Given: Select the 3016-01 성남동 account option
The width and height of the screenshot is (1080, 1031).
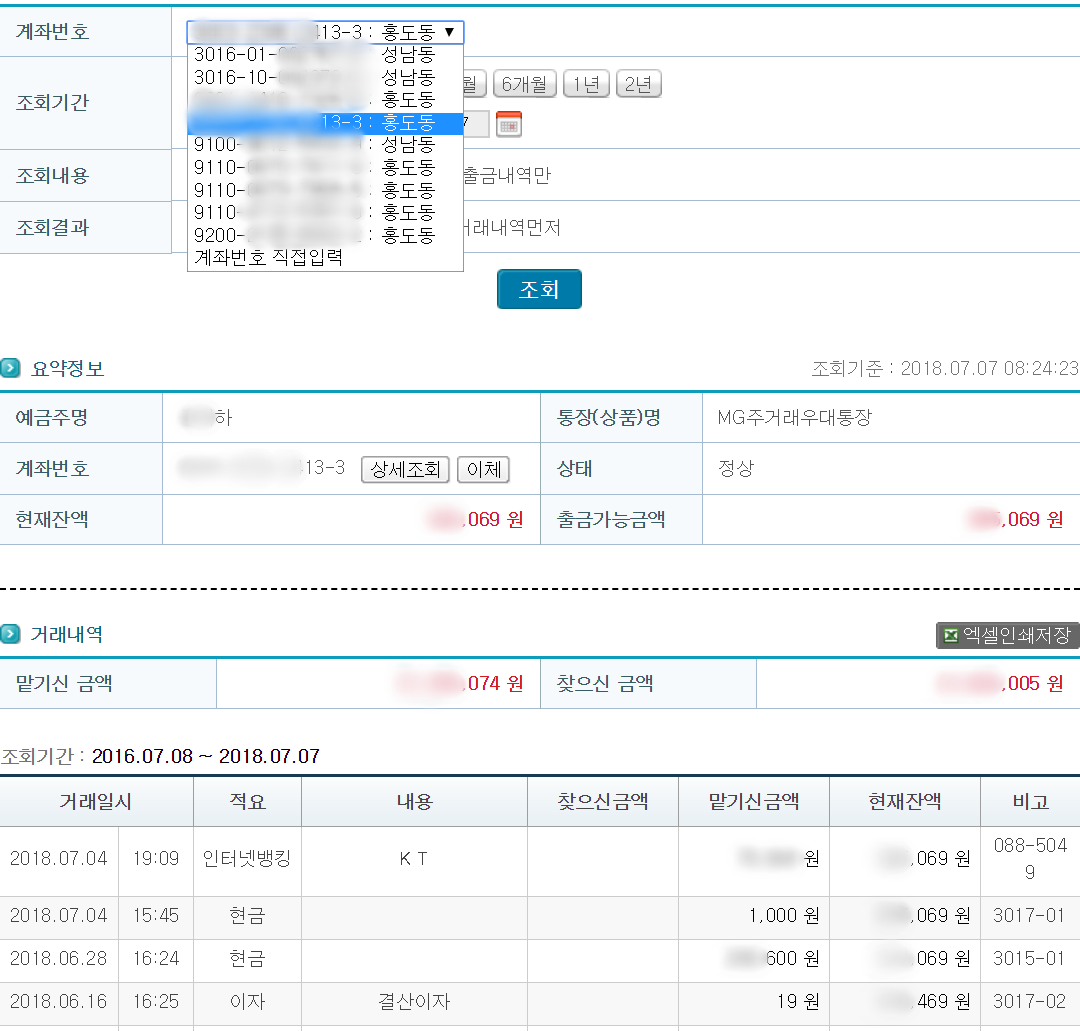Looking at the screenshot, I should coord(315,55).
